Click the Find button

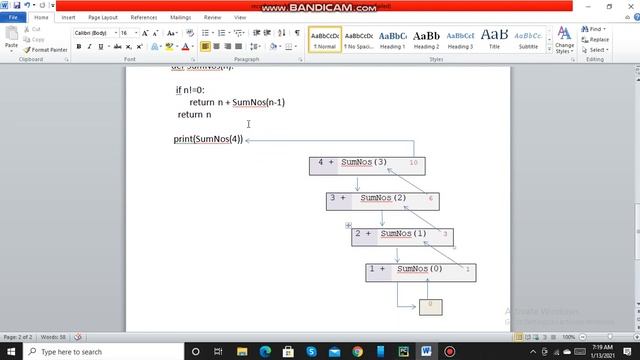tap(594, 29)
